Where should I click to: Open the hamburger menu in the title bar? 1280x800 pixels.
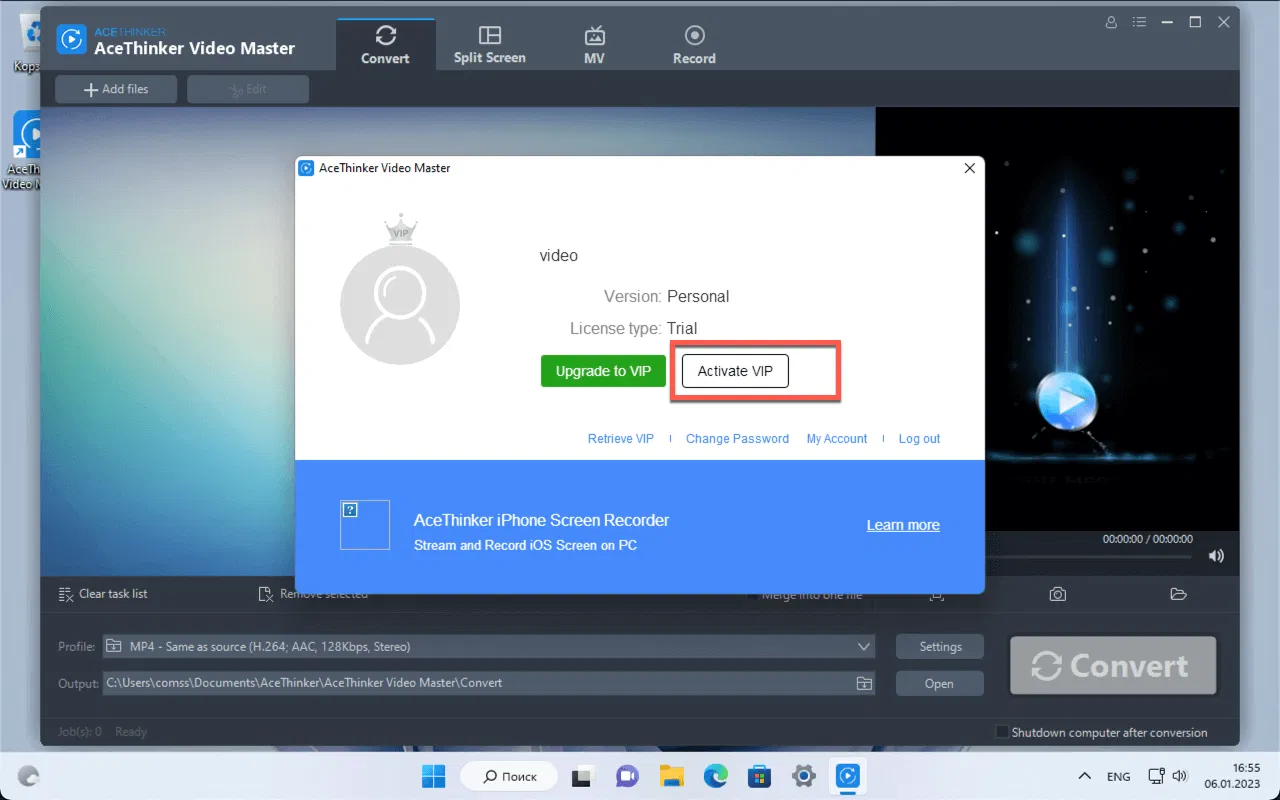[x=1139, y=22]
